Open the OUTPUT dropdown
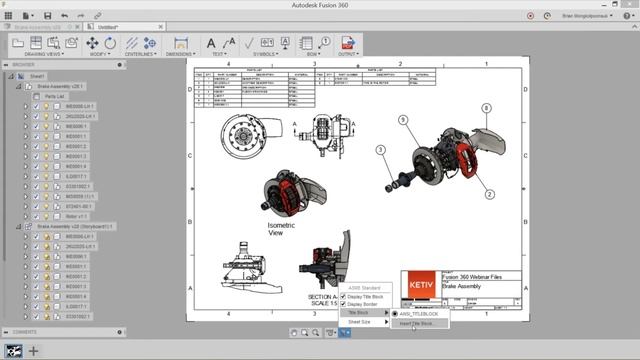This screenshot has height=360, width=640. (x=348, y=54)
